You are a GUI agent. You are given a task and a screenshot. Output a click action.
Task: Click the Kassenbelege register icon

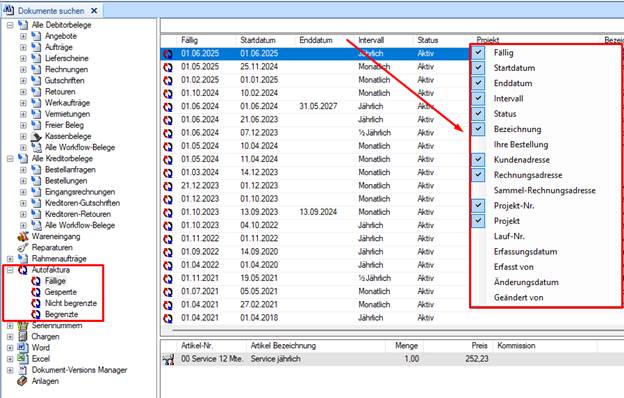pyautogui.click(x=36, y=136)
